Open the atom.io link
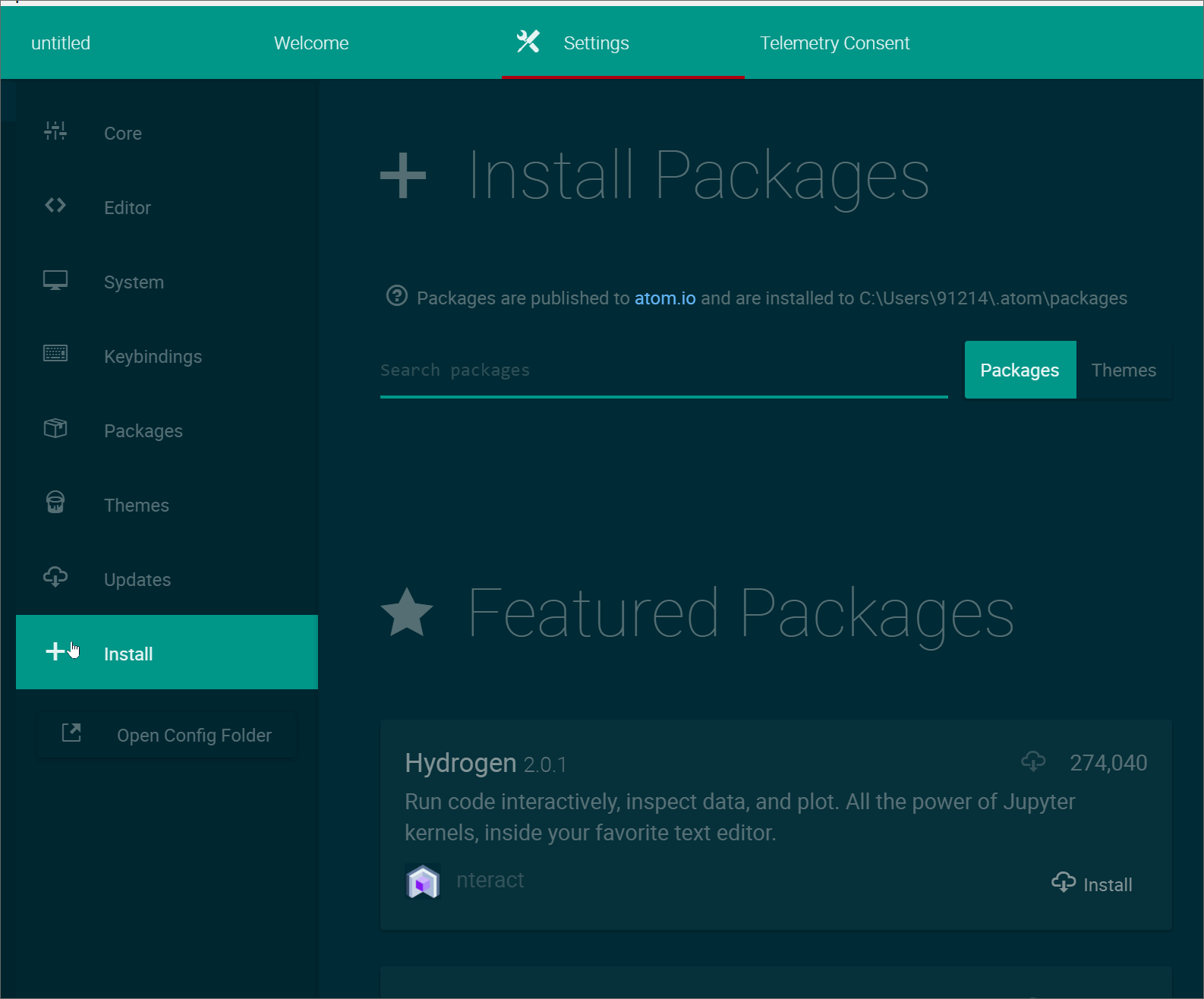Image resolution: width=1204 pixels, height=999 pixels. [665, 298]
